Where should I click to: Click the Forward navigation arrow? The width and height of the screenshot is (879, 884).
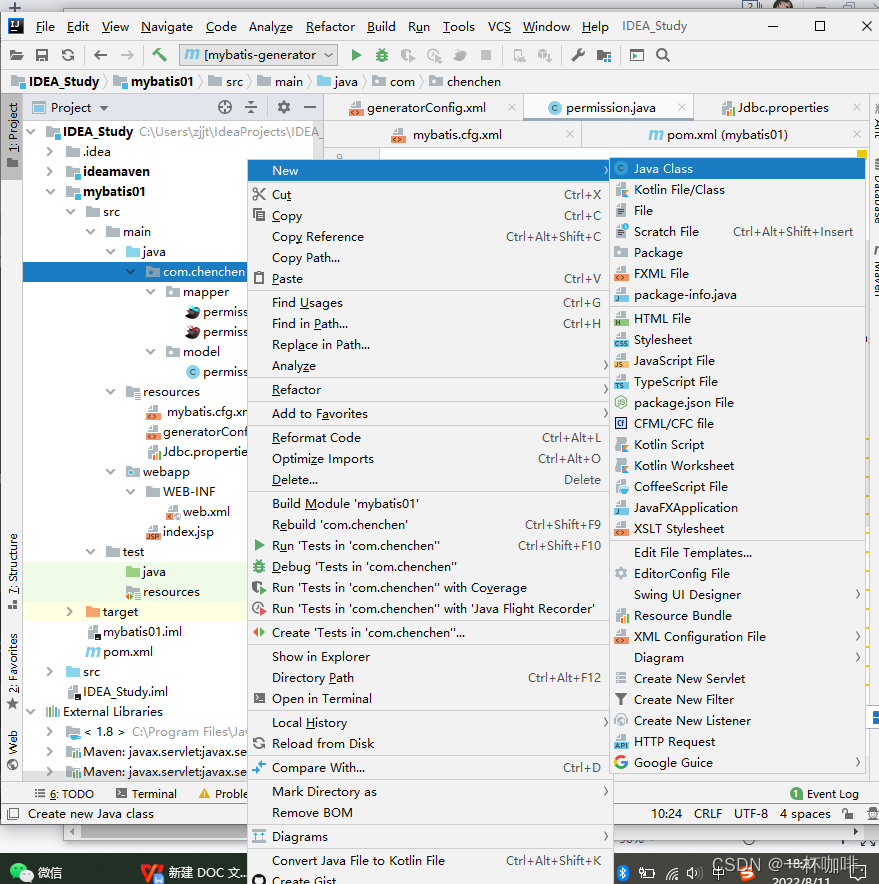(127, 55)
